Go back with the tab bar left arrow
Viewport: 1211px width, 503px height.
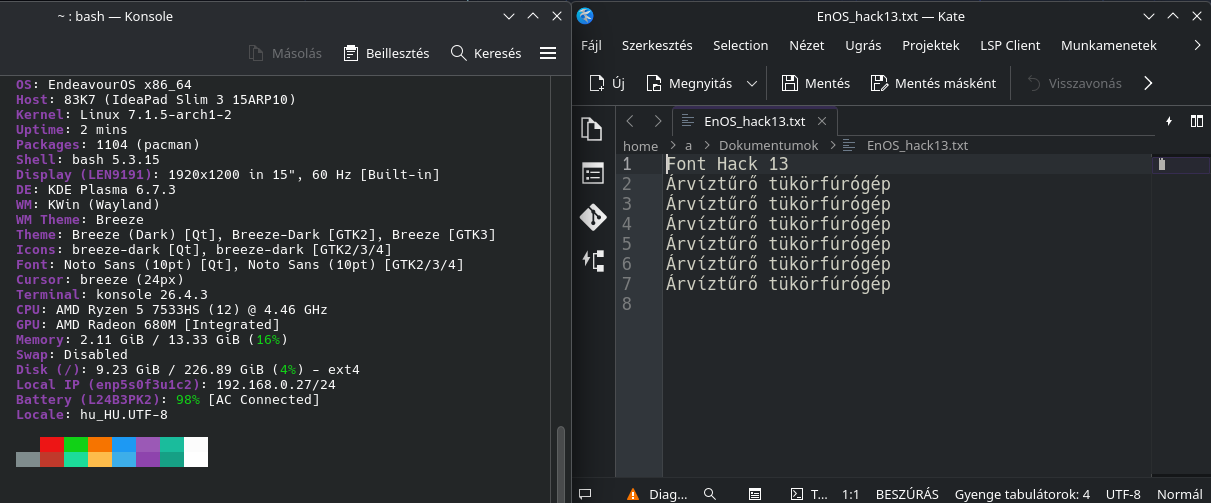pos(630,121)
